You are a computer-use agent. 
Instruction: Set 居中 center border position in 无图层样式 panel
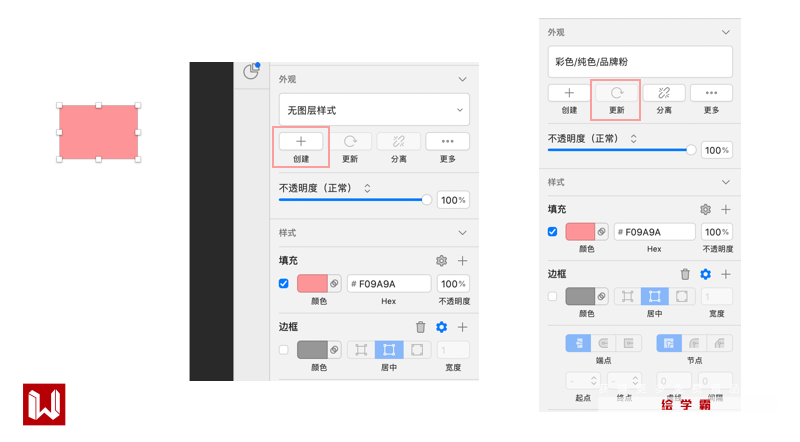tap(389, 350)
